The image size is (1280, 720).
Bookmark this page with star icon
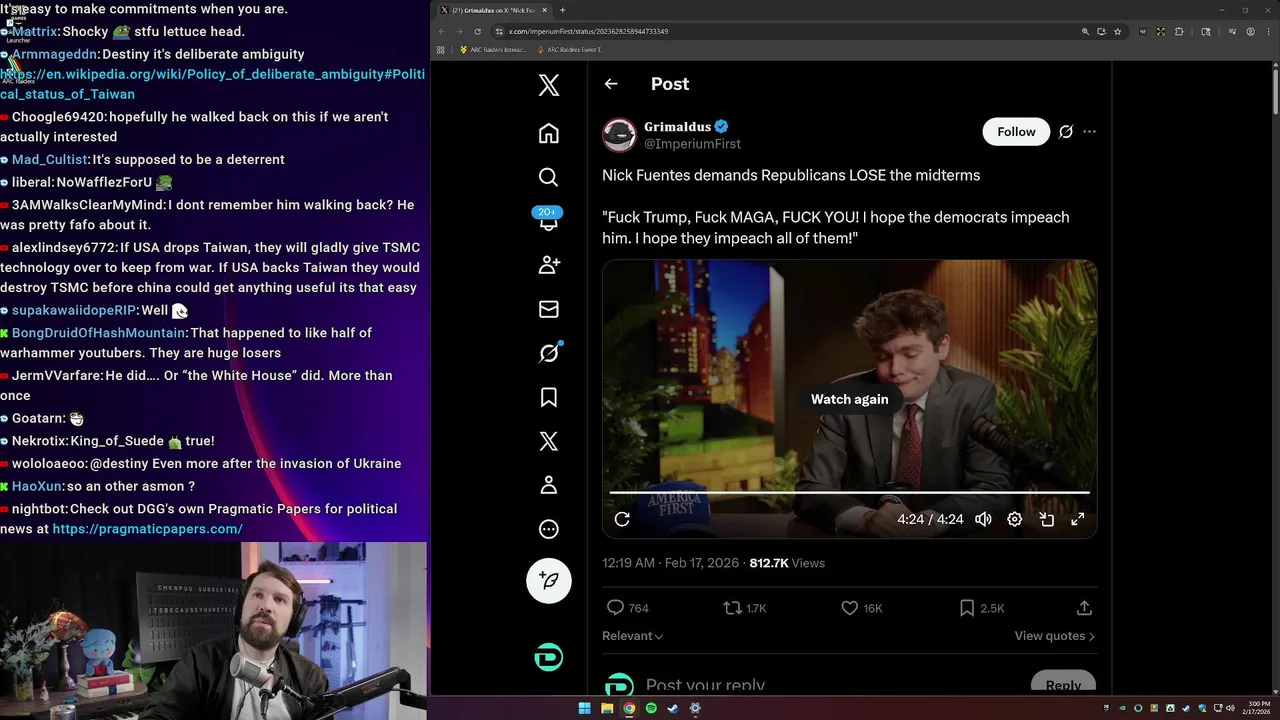pos(1117,32)
